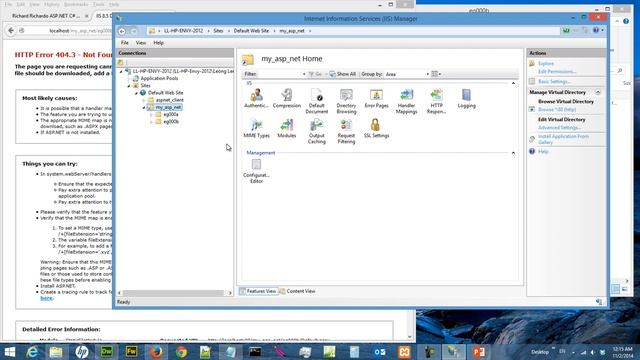Click the view mode icon beside Group by
The height and width of the screenshot is (360, 640).
(436, 74)
